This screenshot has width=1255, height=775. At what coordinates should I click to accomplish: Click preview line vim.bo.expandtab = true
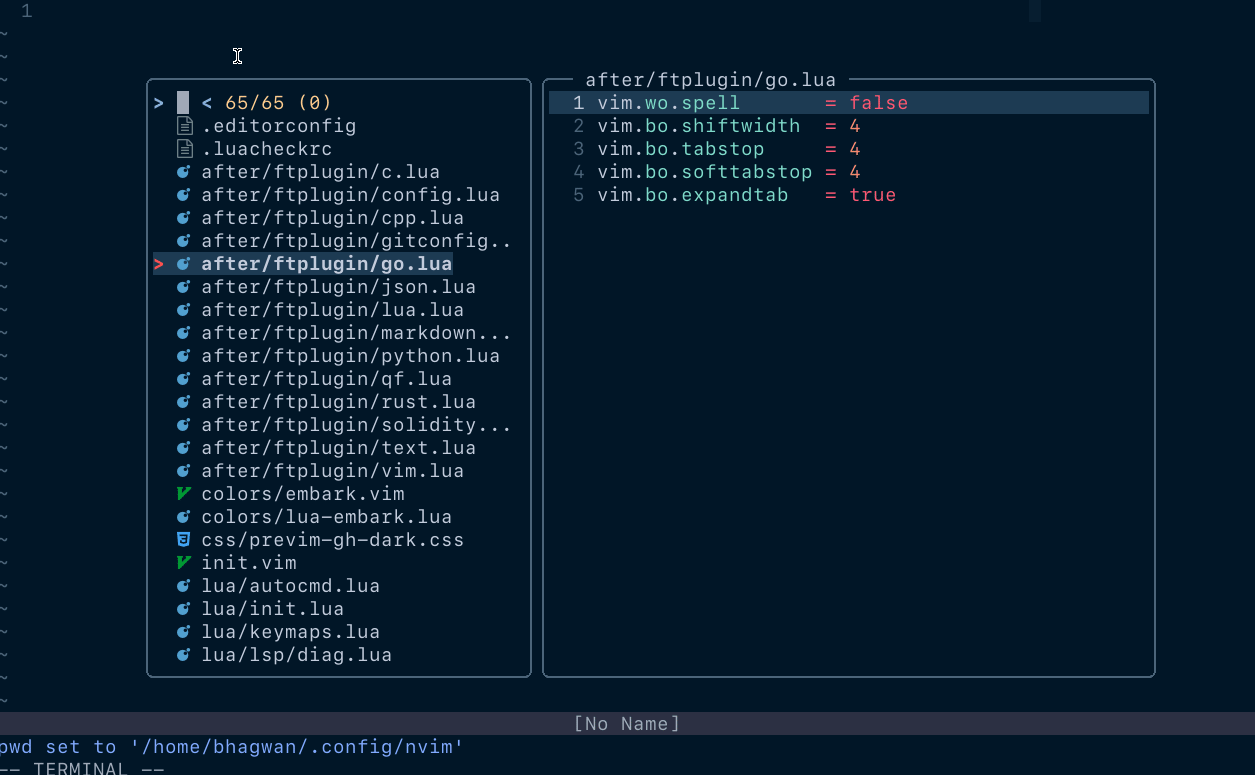coord(747,195)
